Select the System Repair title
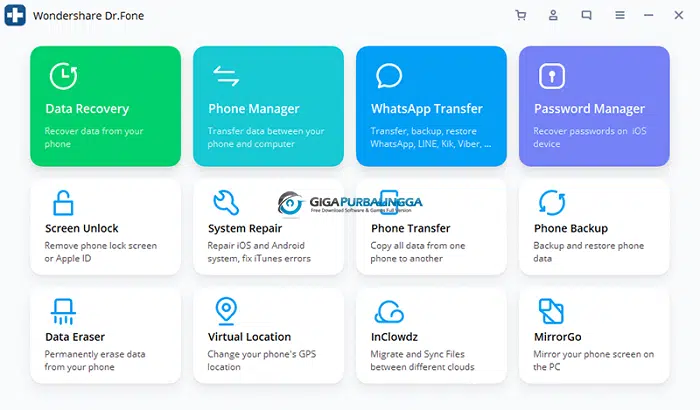The height and width of the screenshot is (410, 700). (x=245, y=229)
